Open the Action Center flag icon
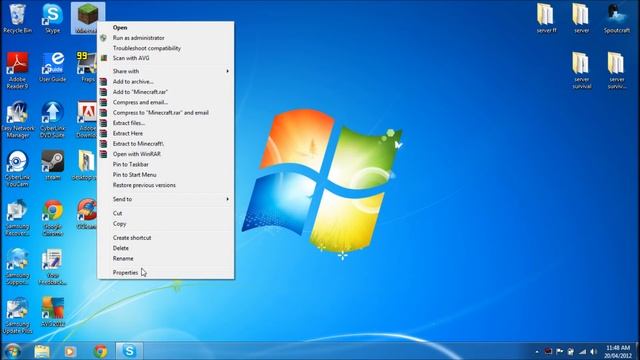Image resolution: width=640 pixels, height=360 pixels. pyautogui.click(x=560, y=351)
